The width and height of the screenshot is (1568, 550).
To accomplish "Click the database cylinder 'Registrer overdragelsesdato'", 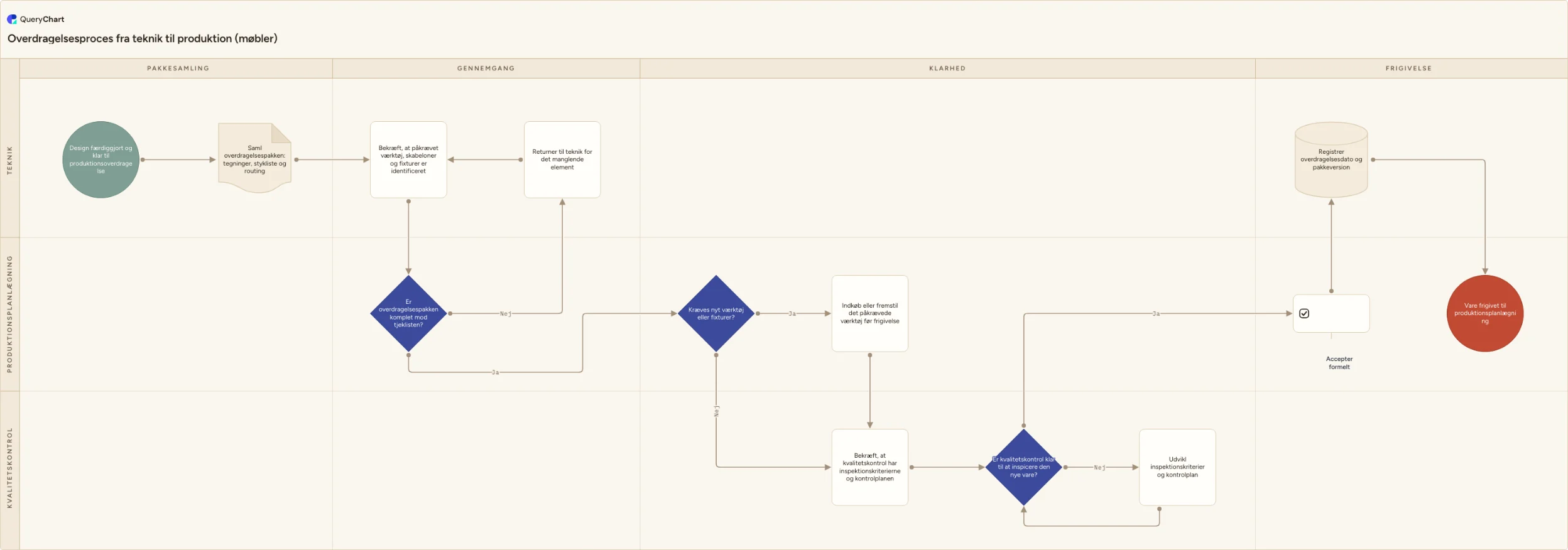I will 1331,159.
